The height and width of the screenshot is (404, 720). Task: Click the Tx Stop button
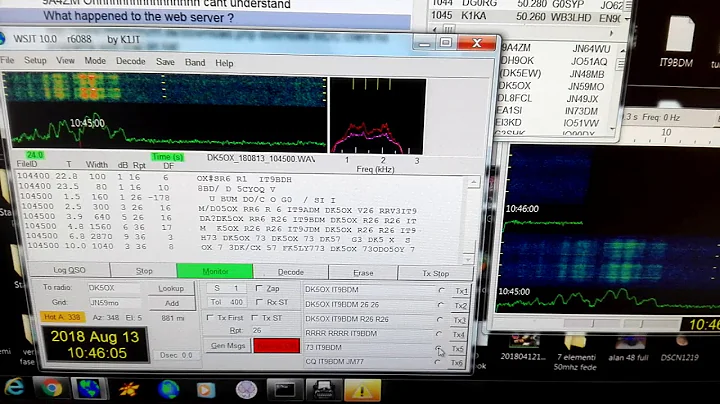pos(435,273)
